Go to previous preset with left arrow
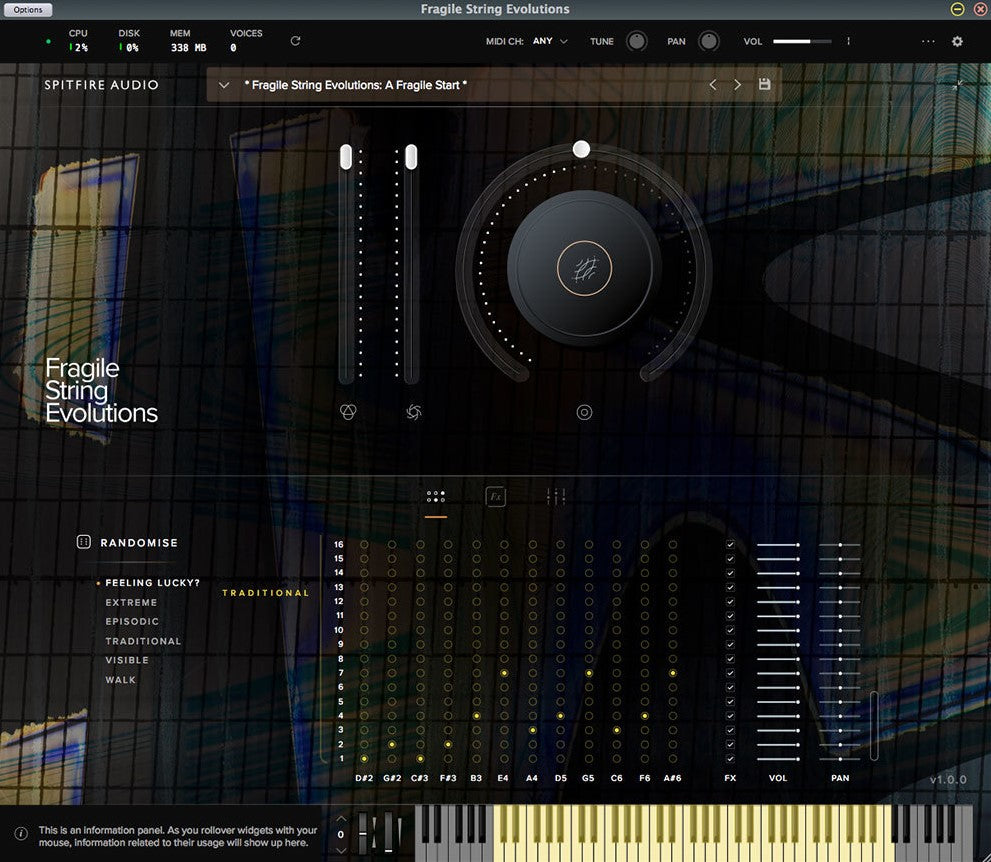Screen dimensions: 991x862 point(713,85)
